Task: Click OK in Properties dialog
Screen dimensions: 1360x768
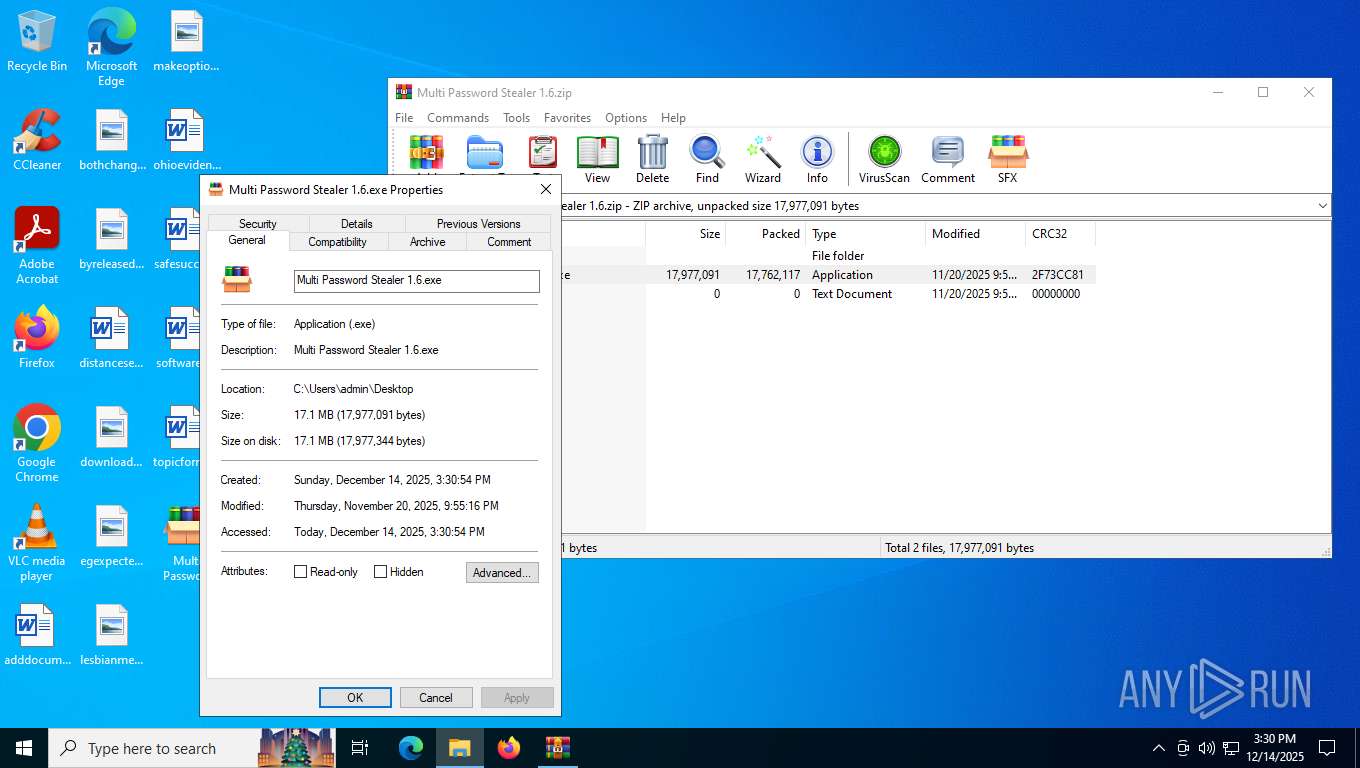Action: pos(355,698)
